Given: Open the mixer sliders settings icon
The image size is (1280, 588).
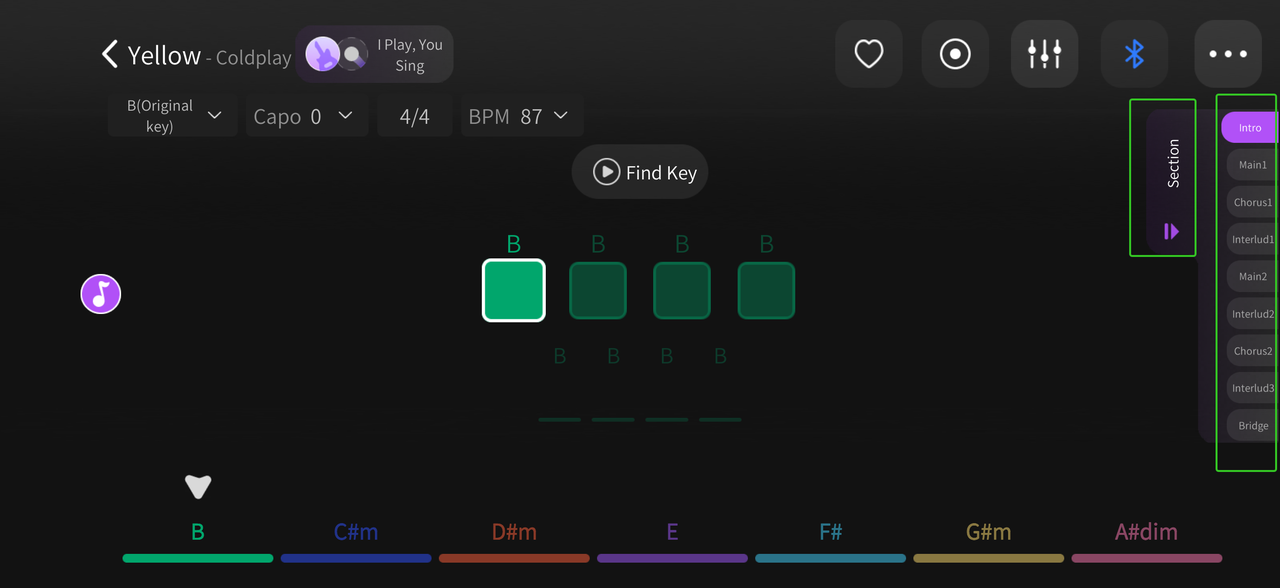Looking at the screenshot, I should tap(1045, 54).
